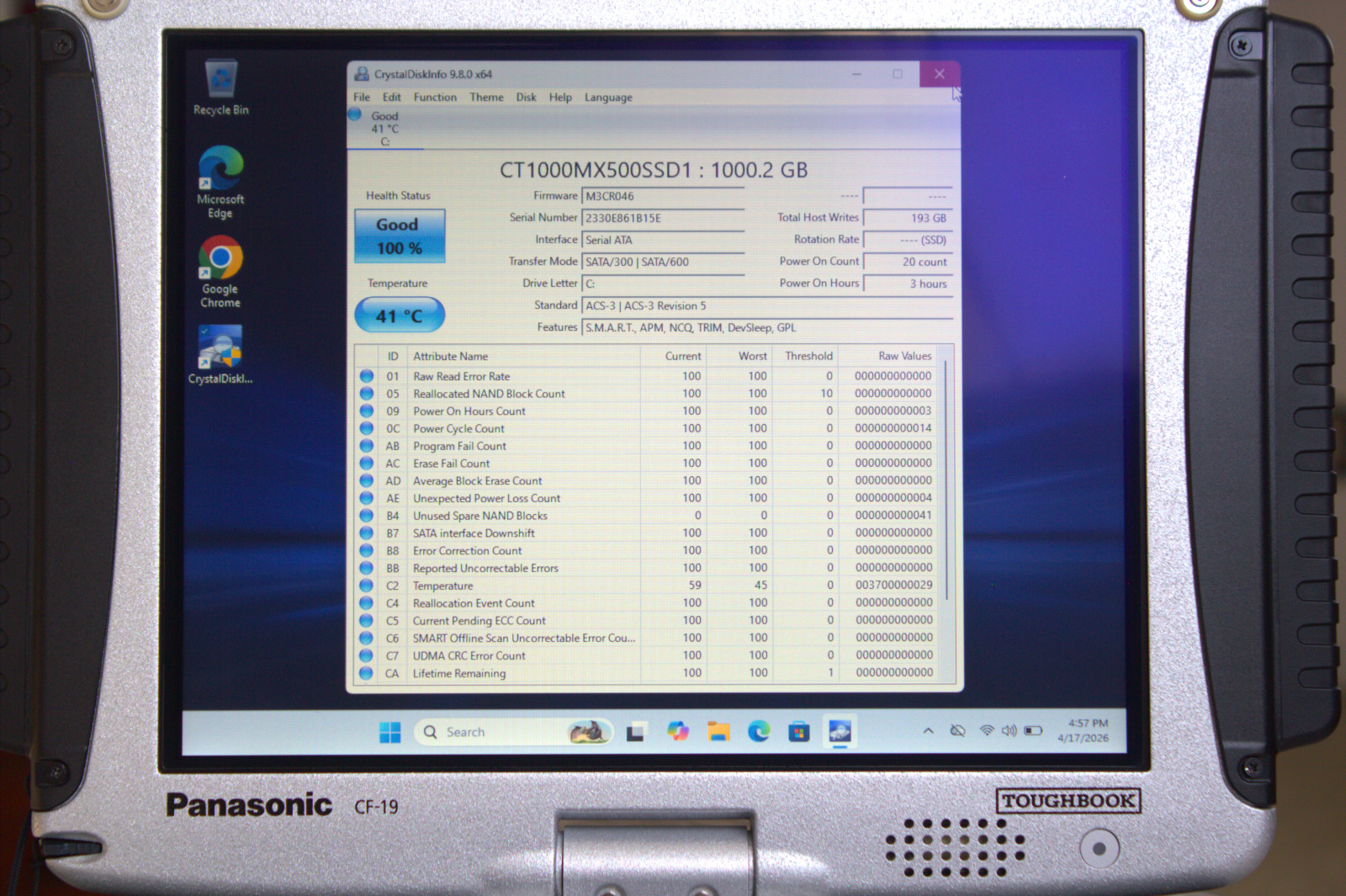Open Google Chrome desktop shortcut

click(220, 271)
